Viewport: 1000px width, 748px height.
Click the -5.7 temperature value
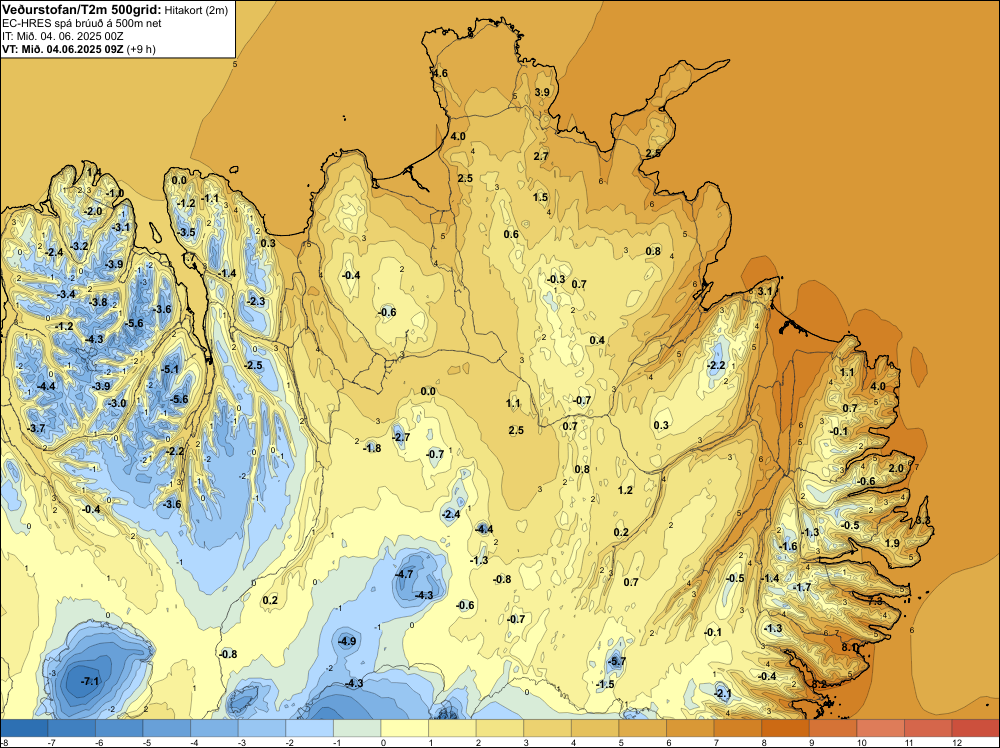coord(617,661)
